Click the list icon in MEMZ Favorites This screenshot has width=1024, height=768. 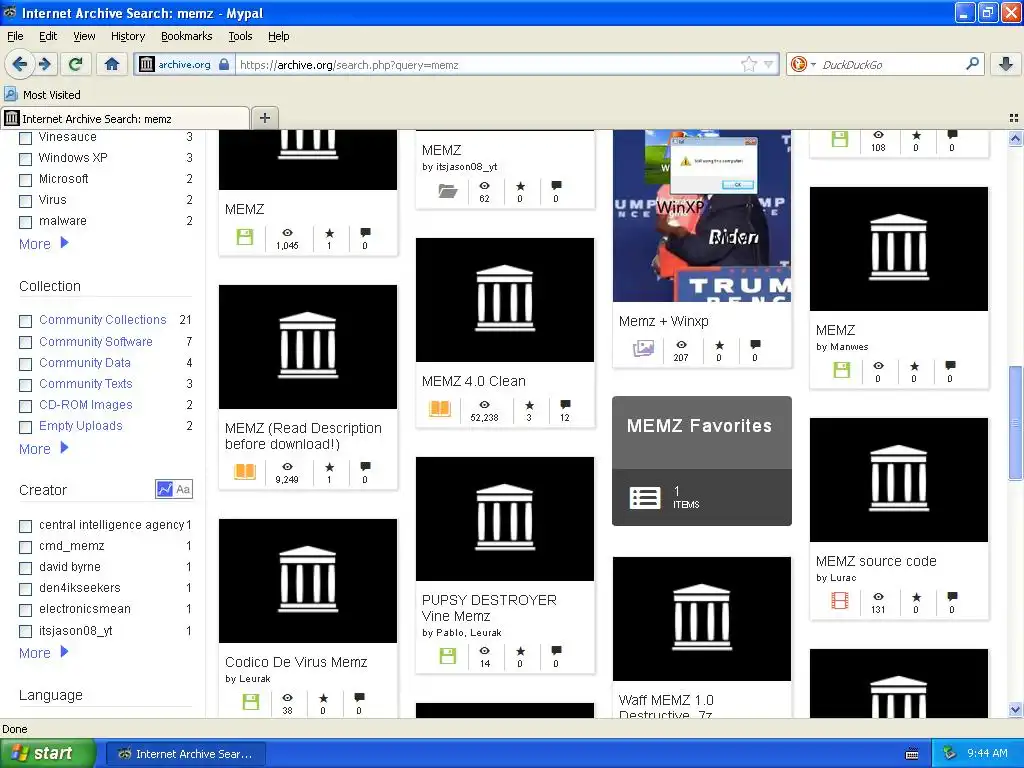click(645, 498)
